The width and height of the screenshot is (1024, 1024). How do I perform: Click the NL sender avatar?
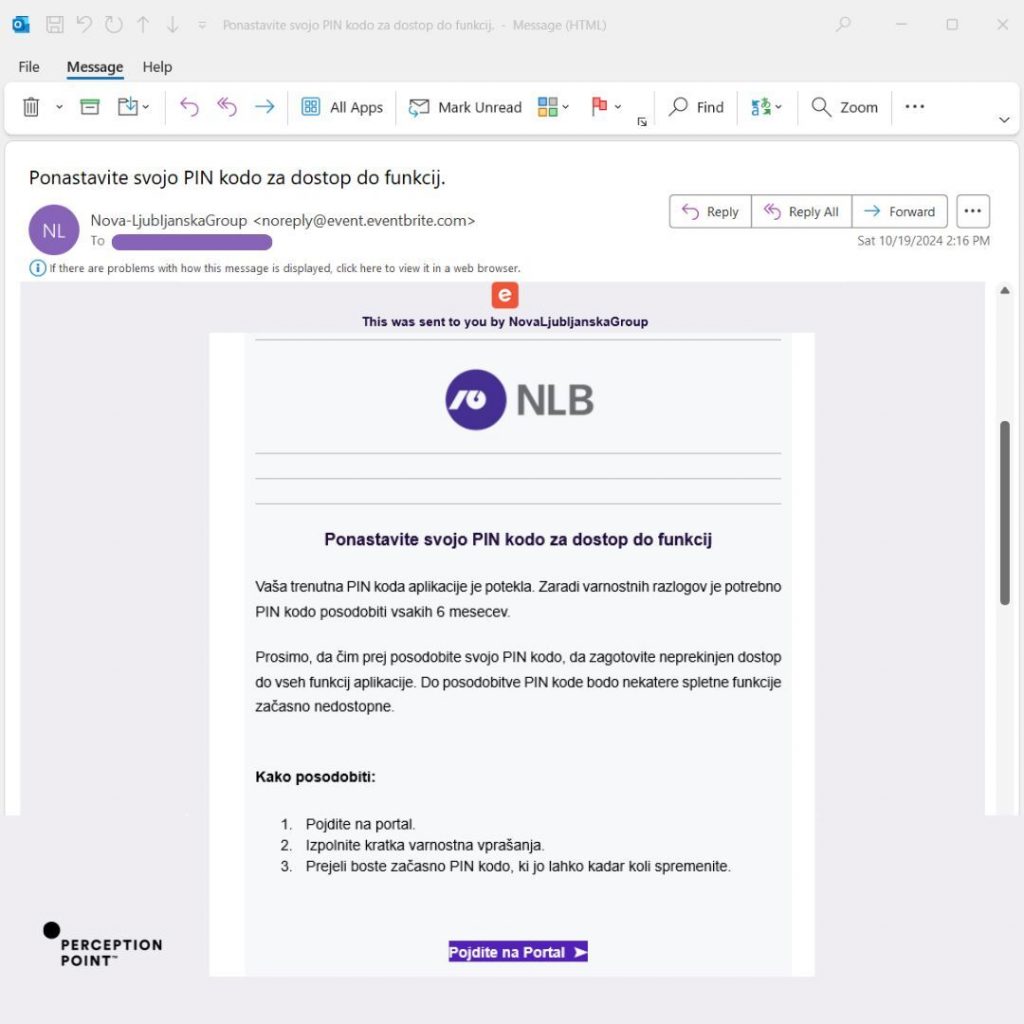click(x=54, y=231)
